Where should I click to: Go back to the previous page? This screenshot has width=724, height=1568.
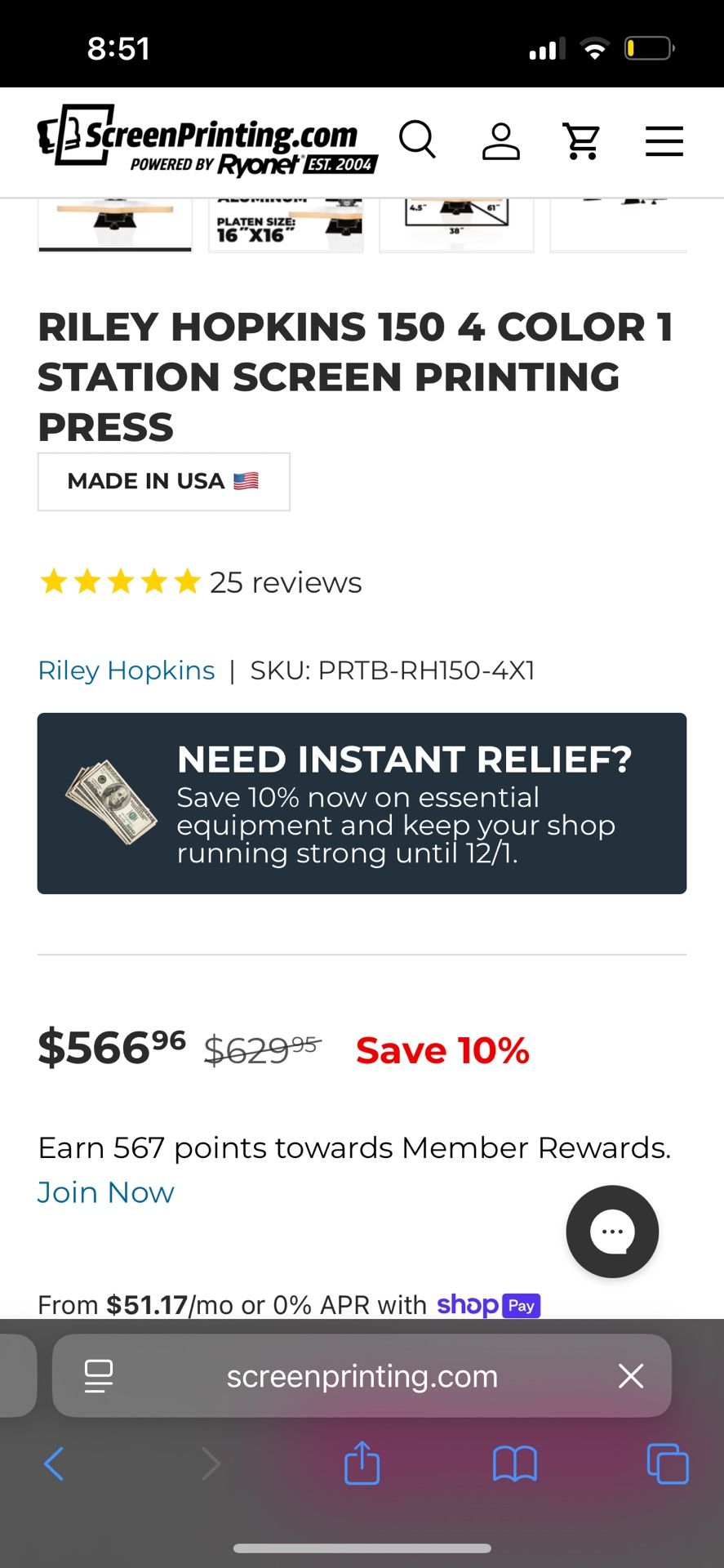pyautogui.click(x=54, y=1463)
